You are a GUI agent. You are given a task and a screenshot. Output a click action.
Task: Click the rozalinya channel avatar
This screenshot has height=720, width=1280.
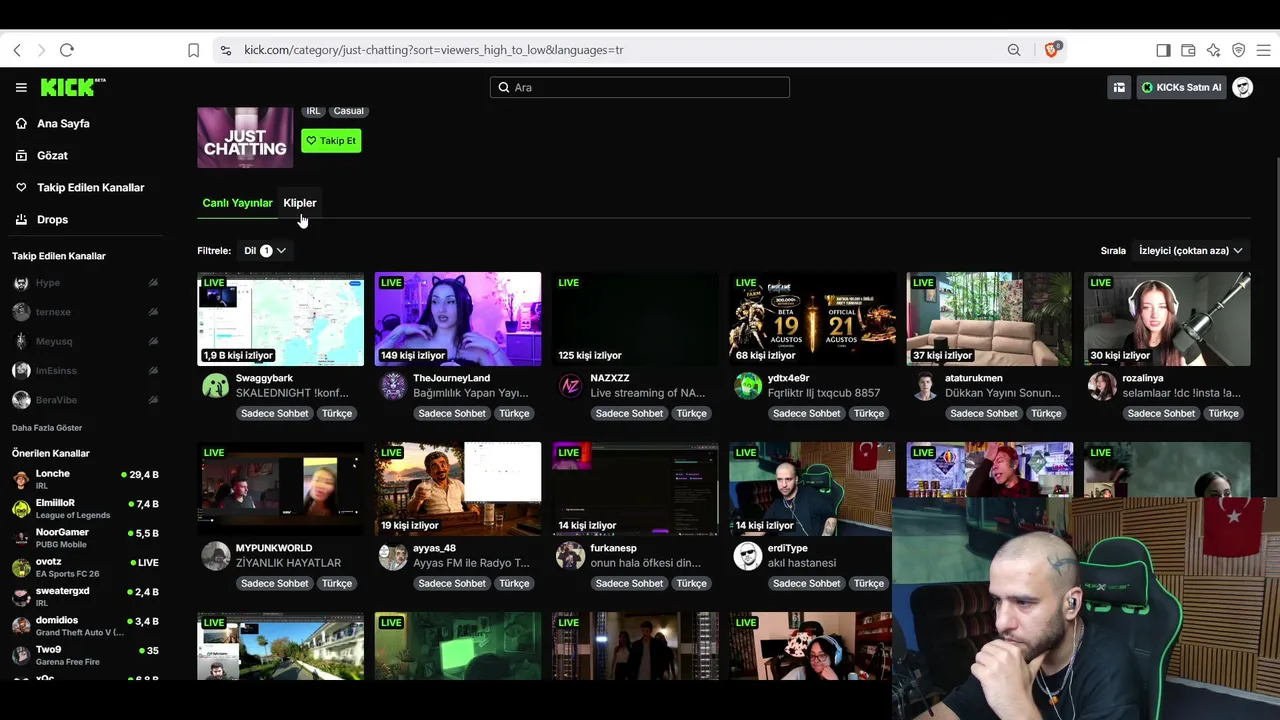point(1102,386)
